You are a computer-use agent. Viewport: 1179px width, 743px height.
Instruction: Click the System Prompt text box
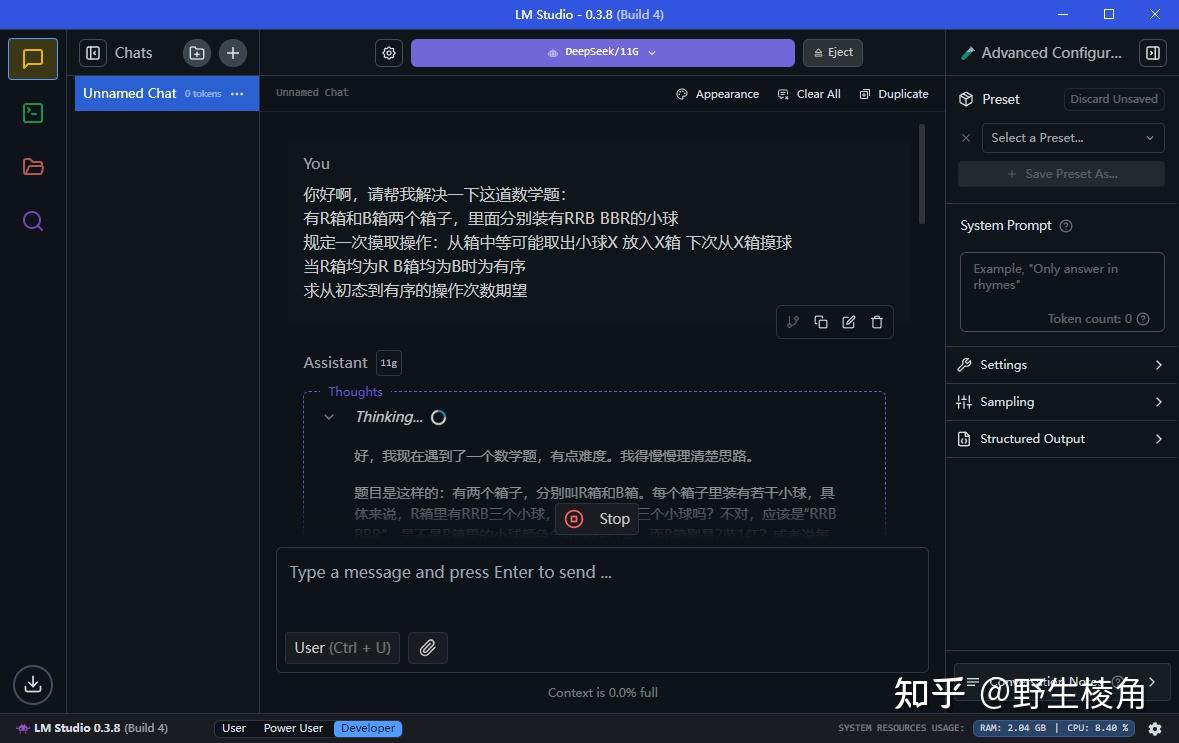1062,292
